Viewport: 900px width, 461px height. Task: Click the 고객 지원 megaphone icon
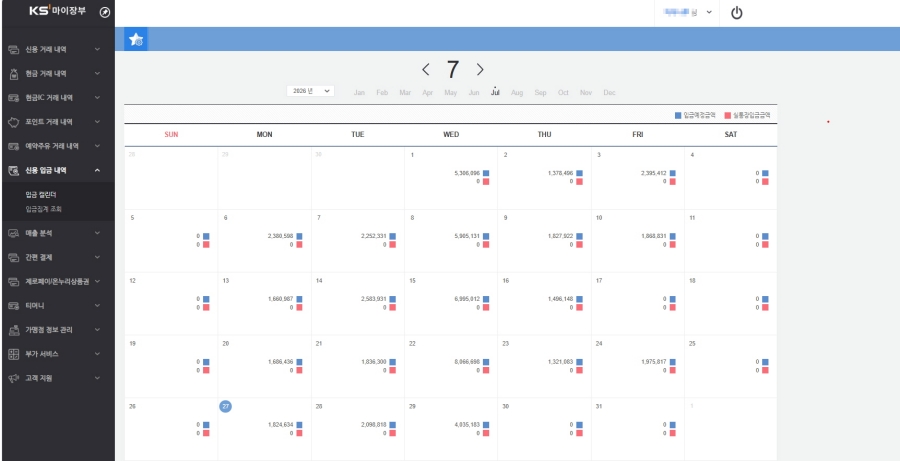(14, 378)
